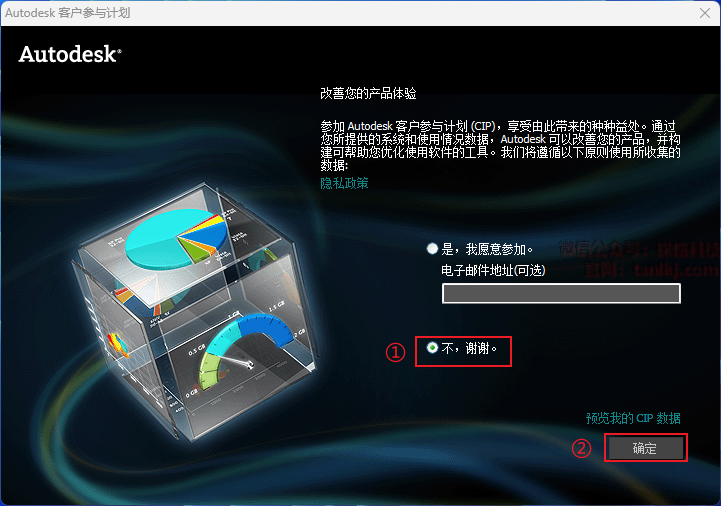Click the pie chart on the cube
Viewport: 721px width, 506px height.
177,239
